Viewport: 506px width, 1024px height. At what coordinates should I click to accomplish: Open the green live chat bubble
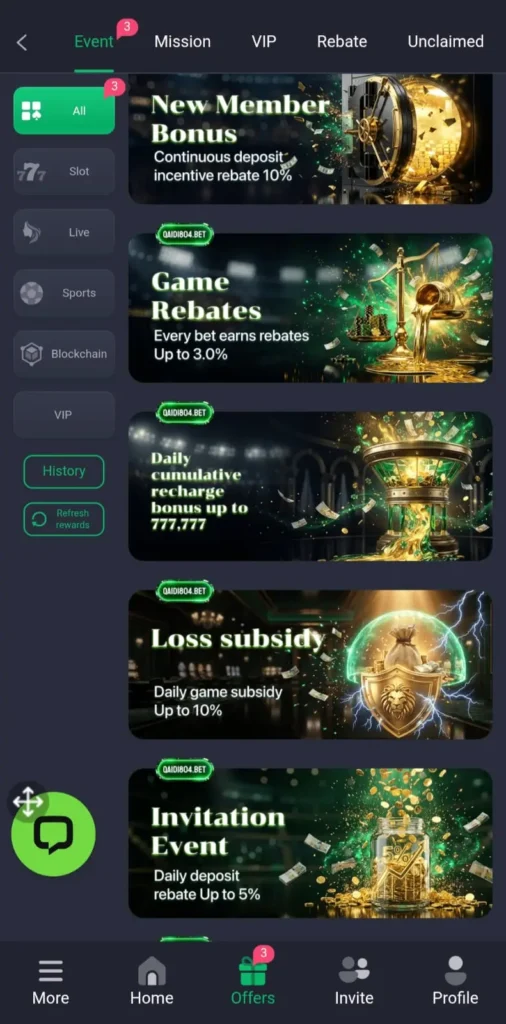click(54, 834)
